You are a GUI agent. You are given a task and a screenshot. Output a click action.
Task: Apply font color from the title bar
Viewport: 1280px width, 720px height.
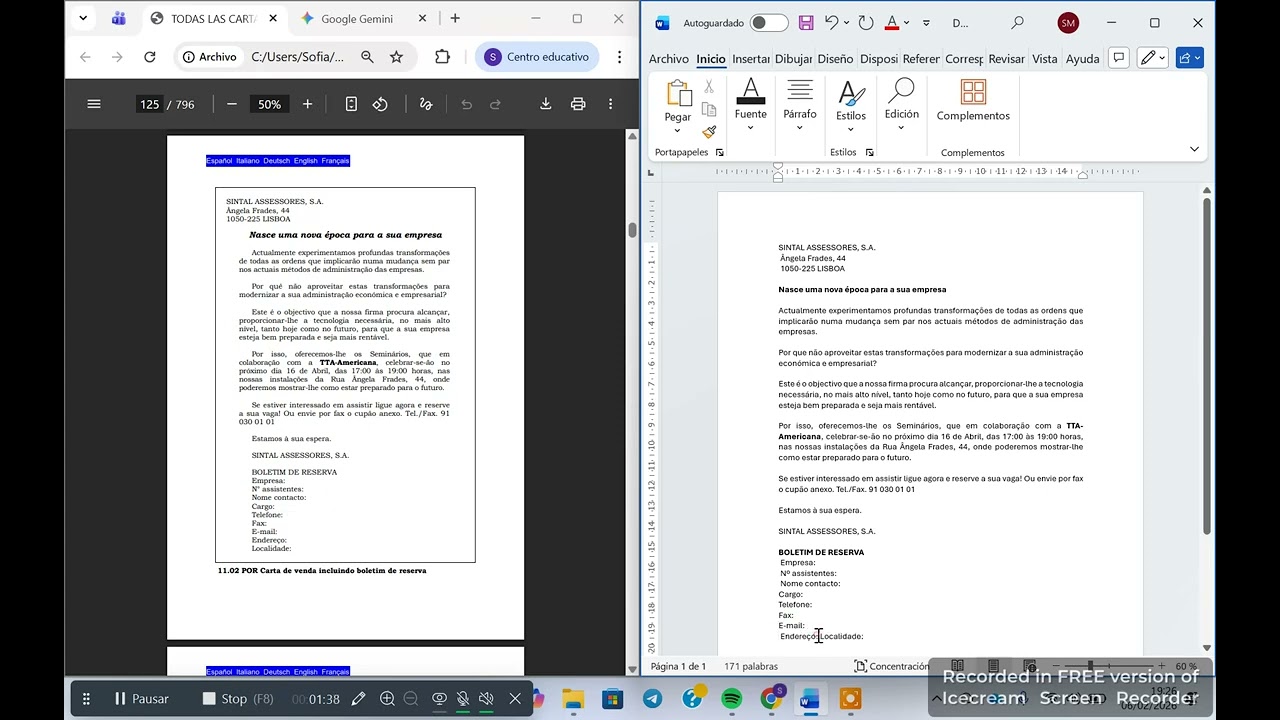[x=892, y=23]
